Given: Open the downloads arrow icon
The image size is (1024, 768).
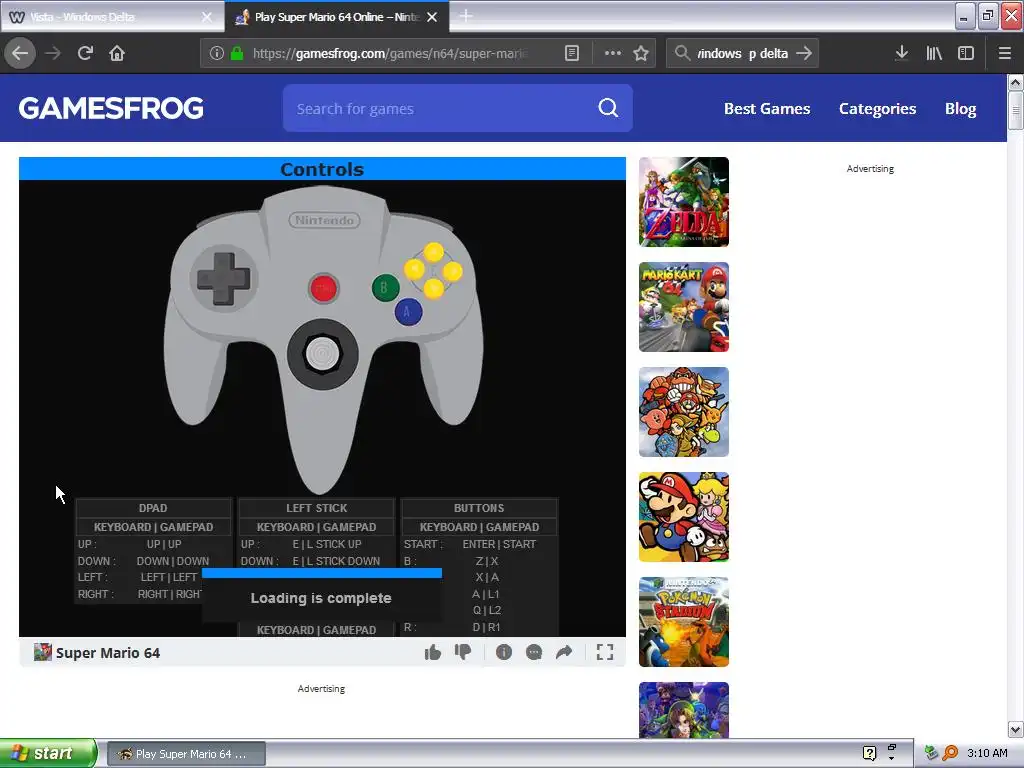Looking at the screenshot, I should 902,54.
